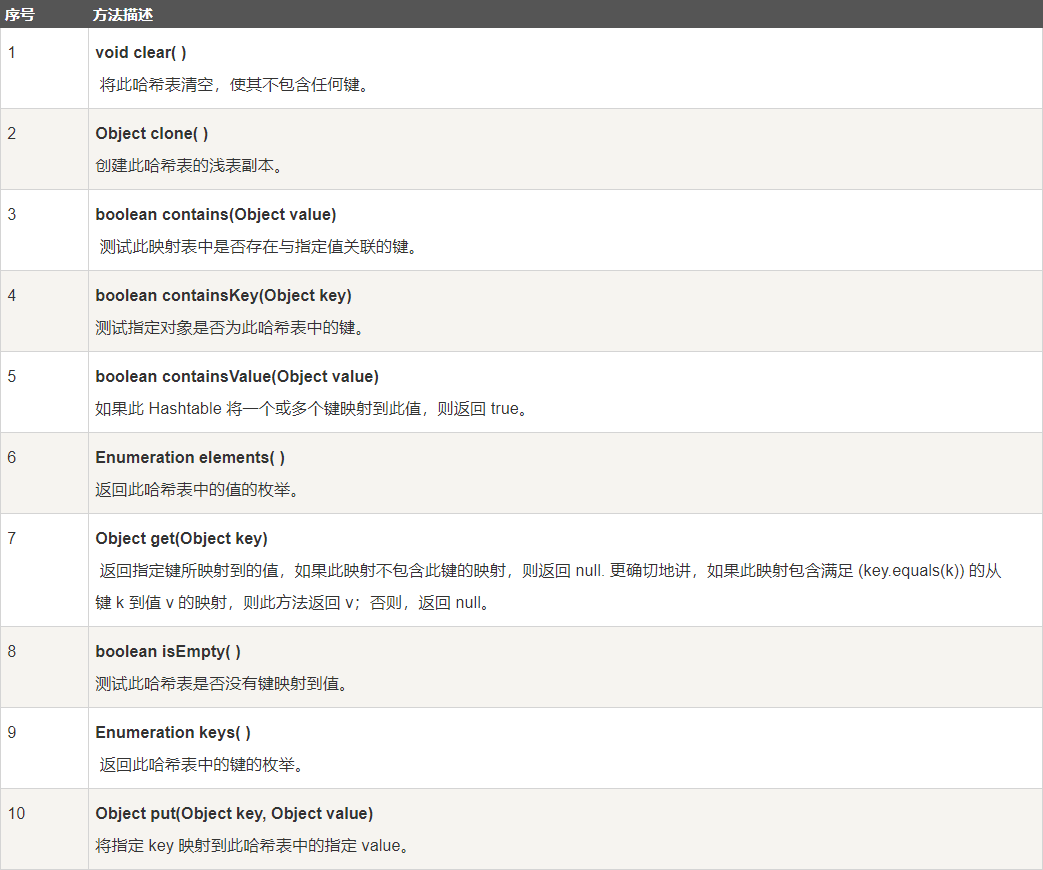This screenshot has height=870, width=1043.
Task: Click the 方法描述 column header
Action: click(123, 15)
